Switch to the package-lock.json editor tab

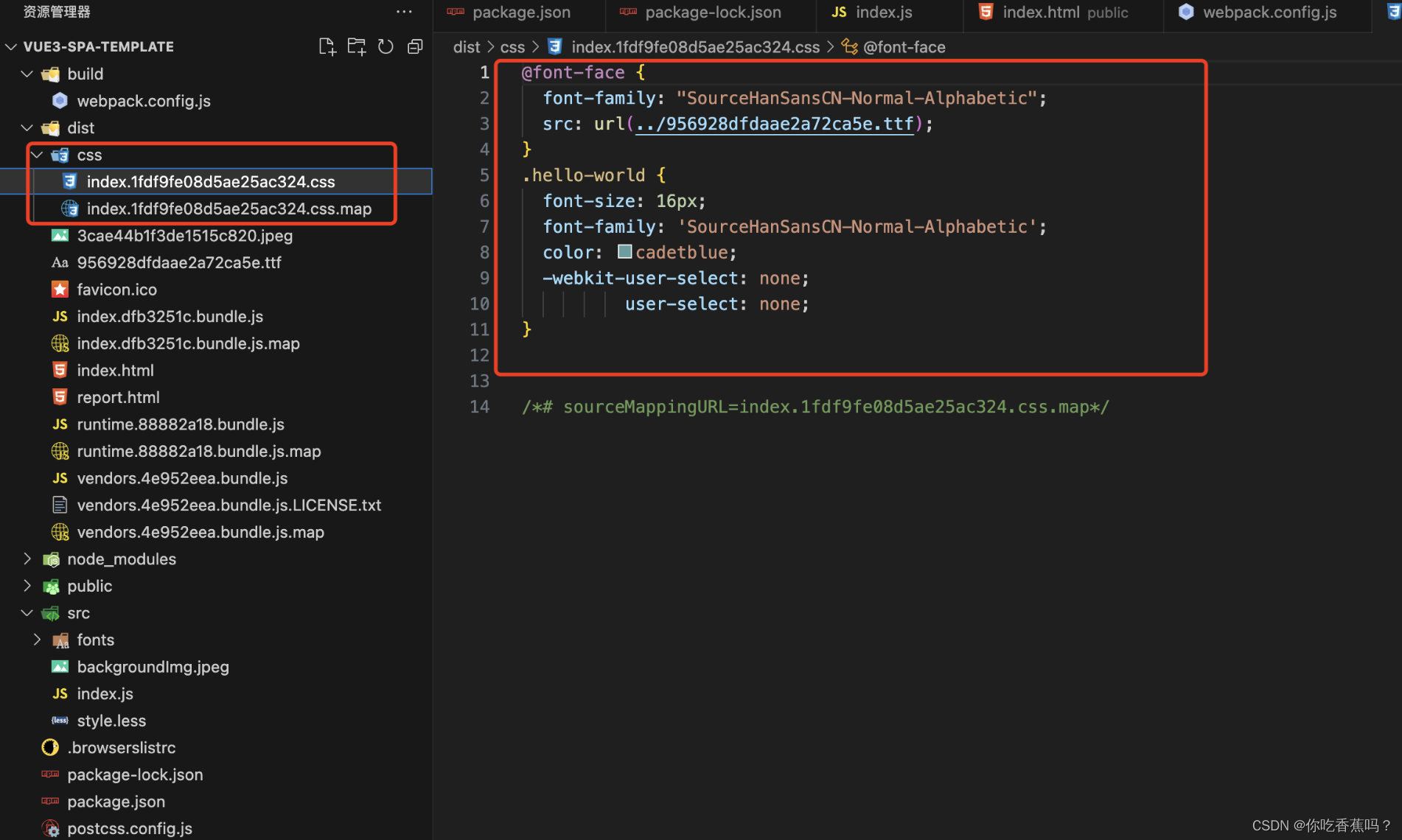pos(711,13)
